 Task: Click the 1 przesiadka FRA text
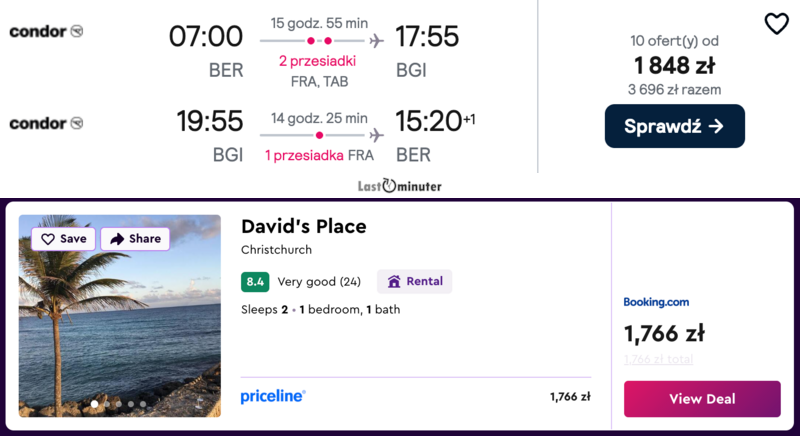click(319, 155)
